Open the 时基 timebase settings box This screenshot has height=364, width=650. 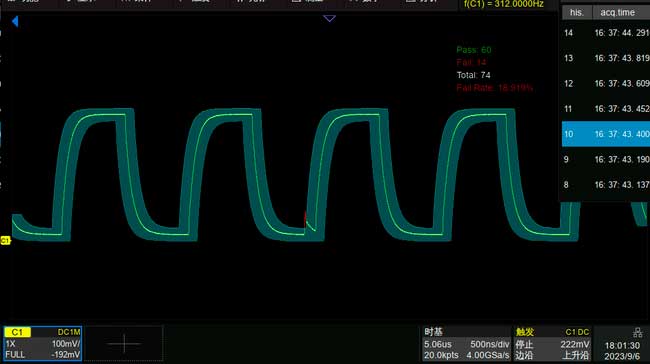pos(466,344)
